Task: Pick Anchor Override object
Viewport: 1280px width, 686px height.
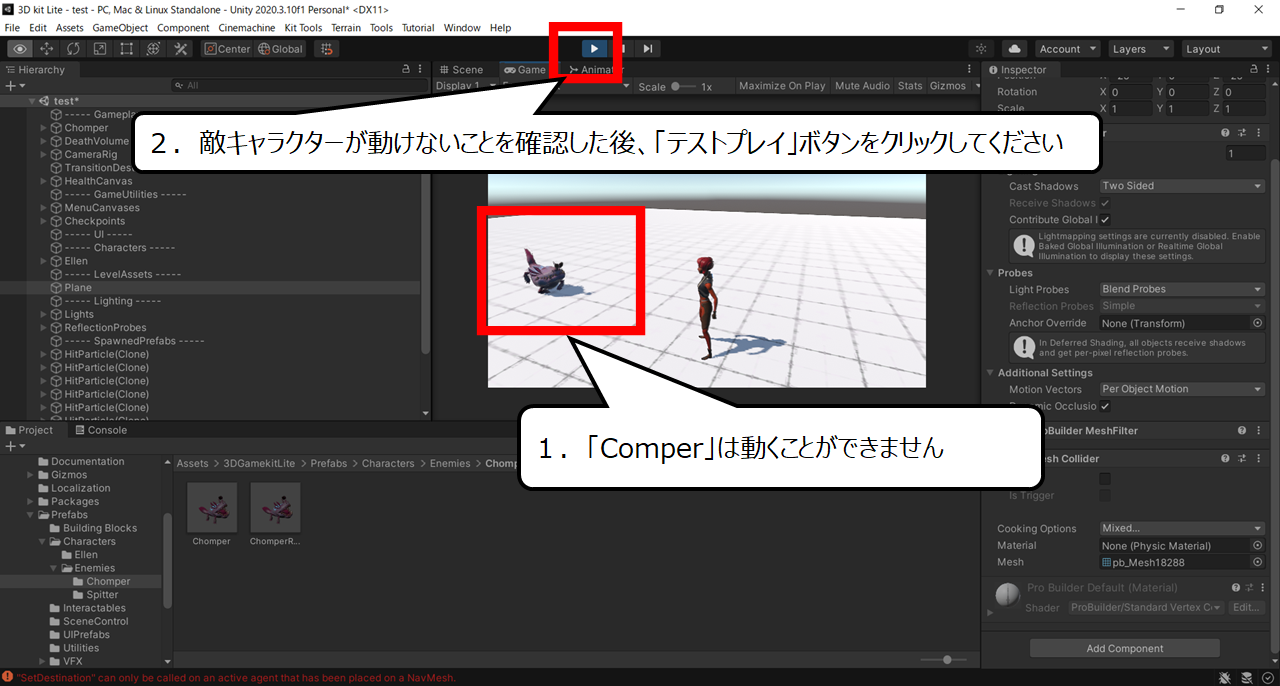Action: pyautogui.click(x=1258, y=323)
